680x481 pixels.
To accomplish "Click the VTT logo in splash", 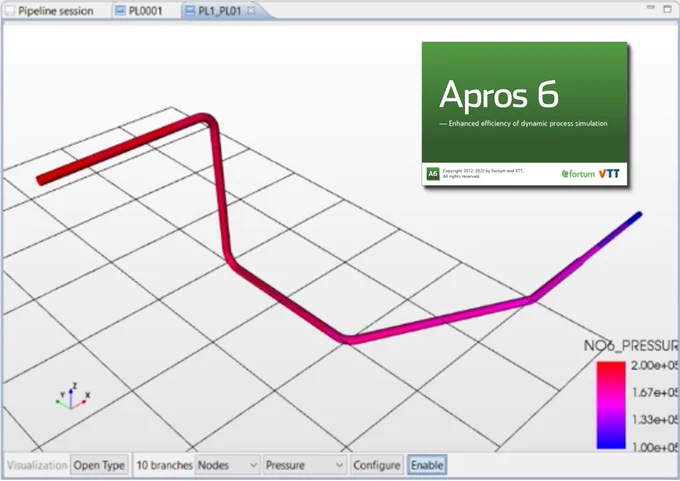I will [x=609, y=174].
